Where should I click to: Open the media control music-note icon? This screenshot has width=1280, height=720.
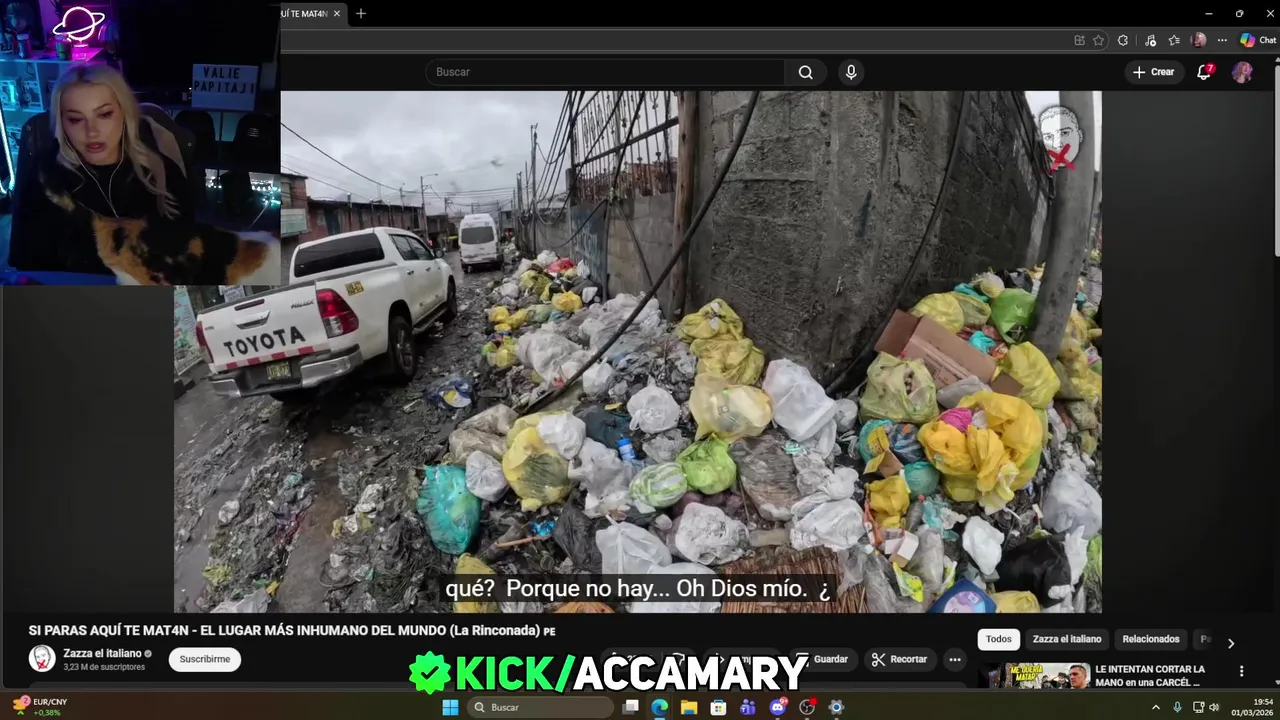1150,40
